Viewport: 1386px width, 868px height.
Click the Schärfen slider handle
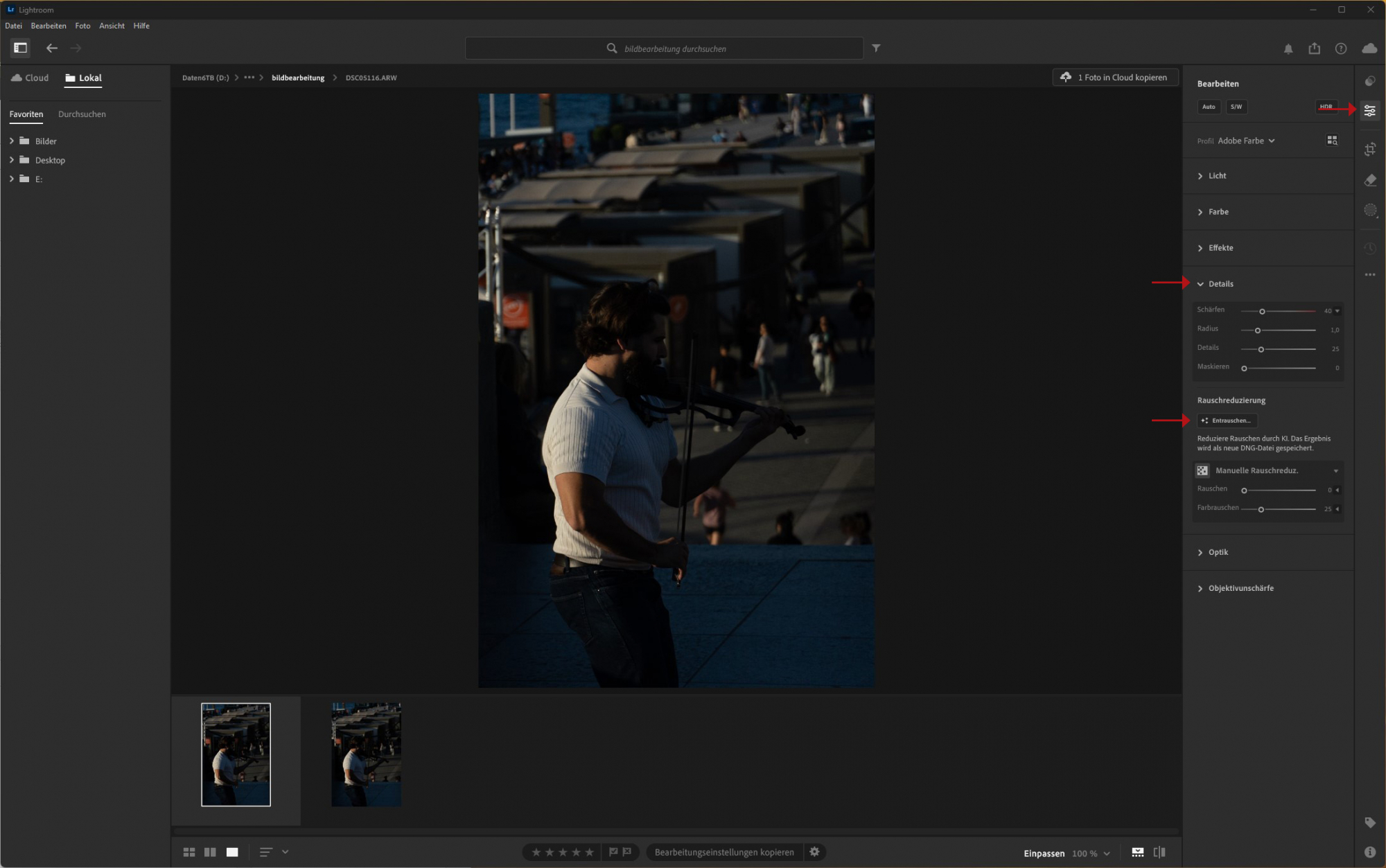(1262, 311)
